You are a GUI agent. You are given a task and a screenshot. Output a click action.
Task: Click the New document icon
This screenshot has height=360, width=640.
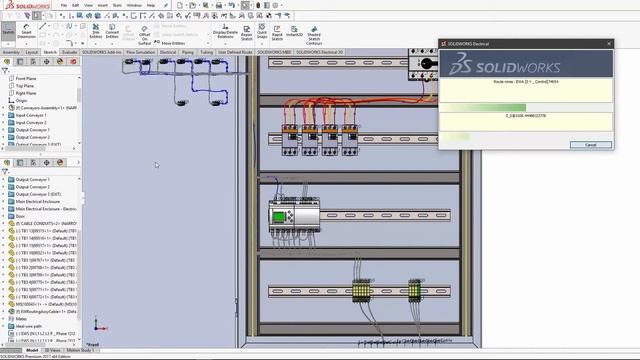tap(180, 5)
